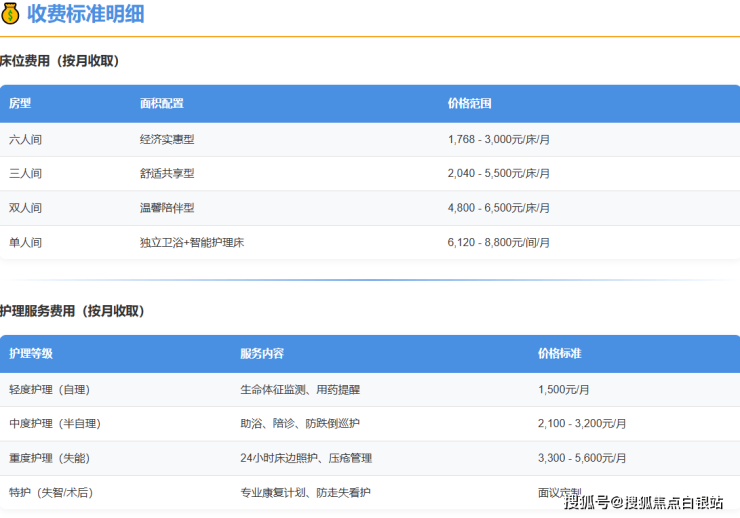Click the 价格范围 column header

click(x=469, y=104)
